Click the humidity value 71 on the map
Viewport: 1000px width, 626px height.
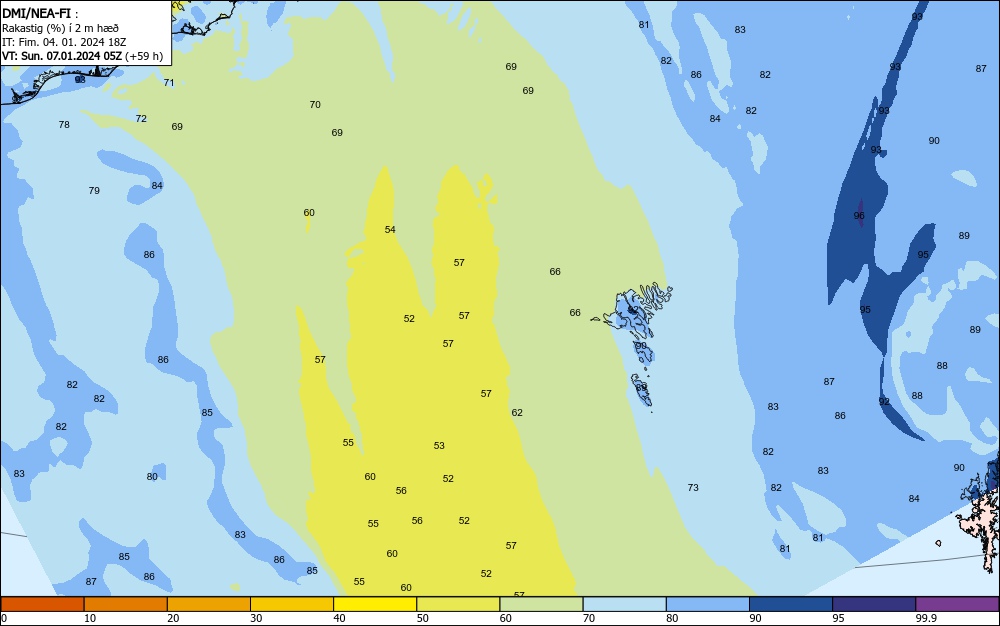pos(169,83)
